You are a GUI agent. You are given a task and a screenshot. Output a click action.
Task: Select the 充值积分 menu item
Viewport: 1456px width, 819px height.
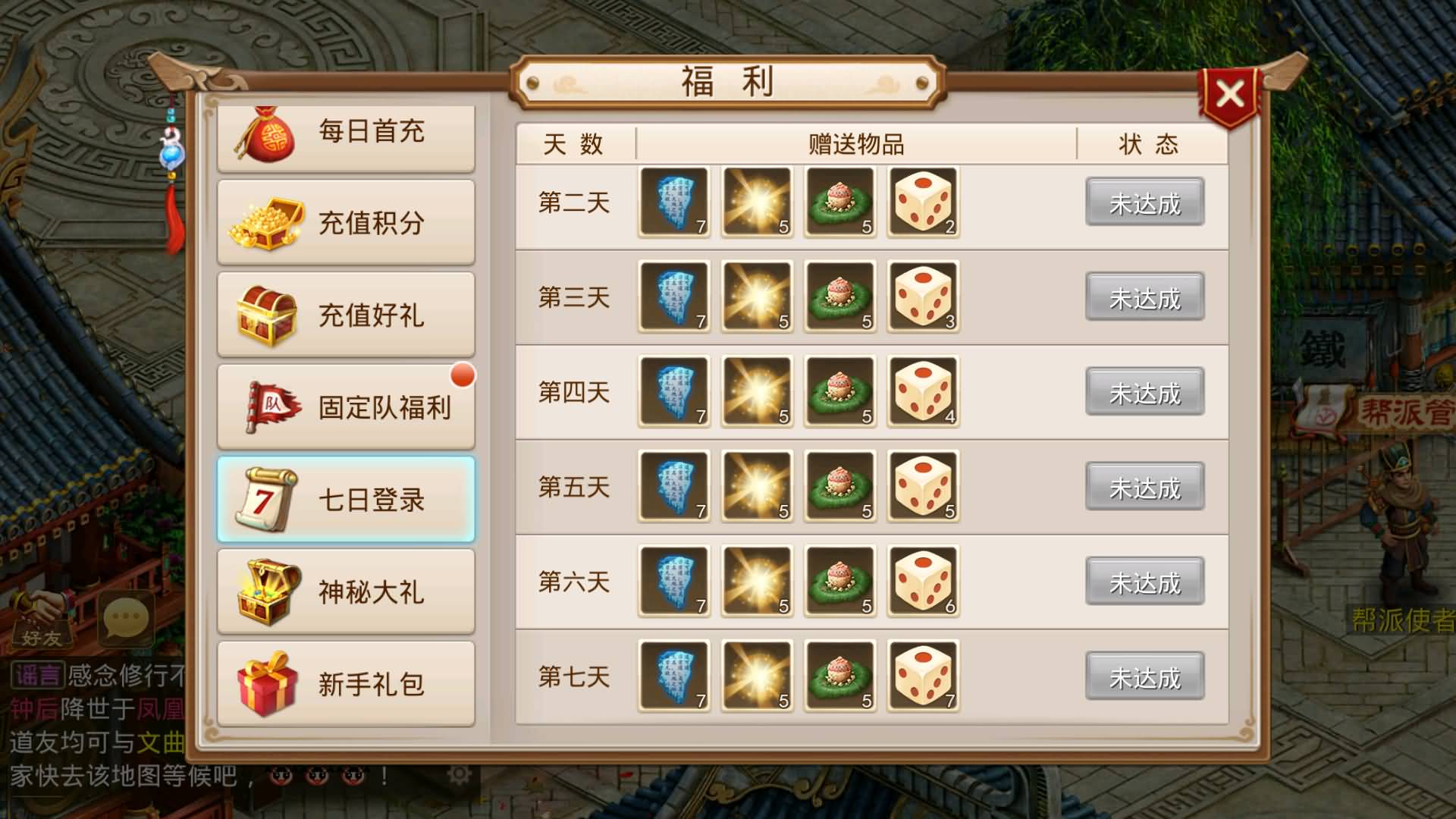(x=346, y=222)
